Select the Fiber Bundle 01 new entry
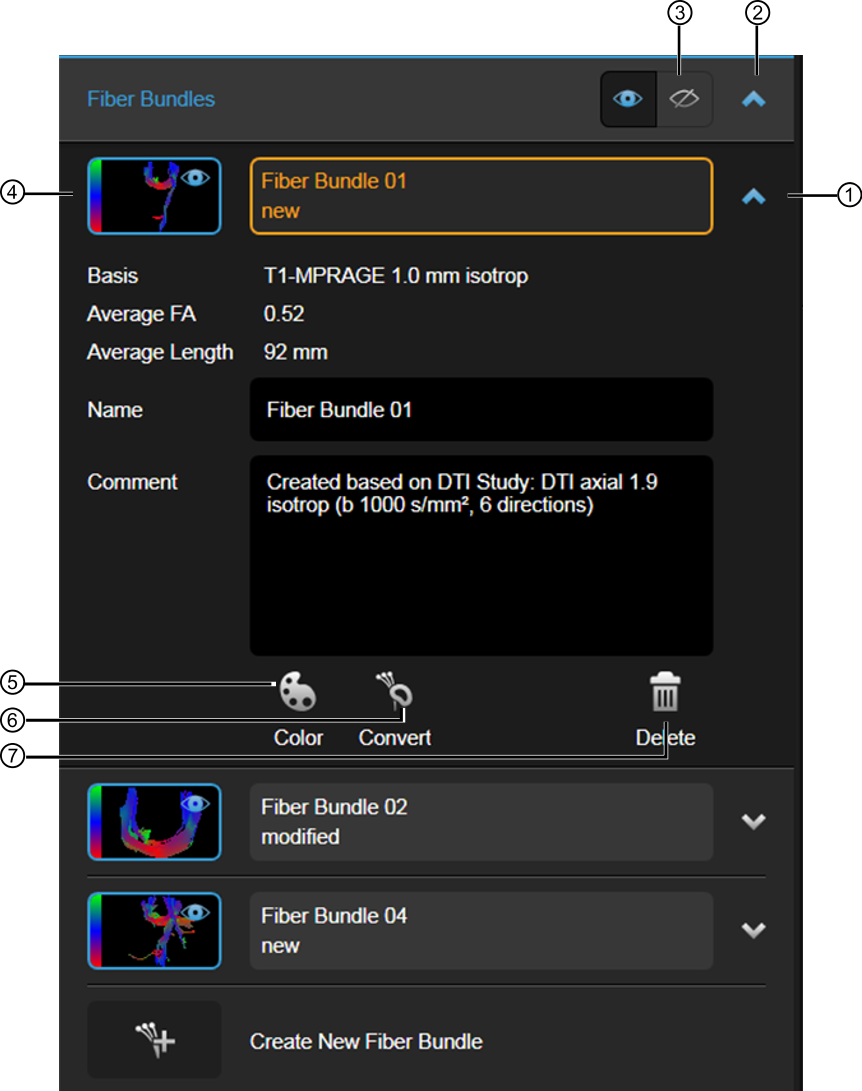Image resolution: width=862 pixels, height=1091 pixels. tap(481, 196)
